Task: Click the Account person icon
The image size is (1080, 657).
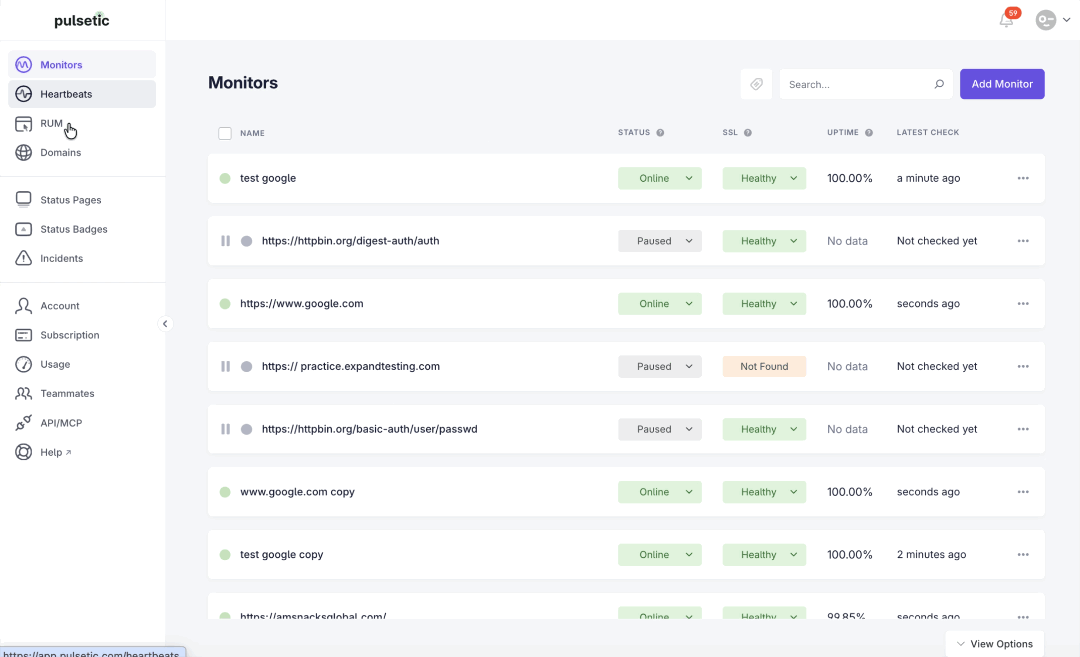Action: point(23,306)
